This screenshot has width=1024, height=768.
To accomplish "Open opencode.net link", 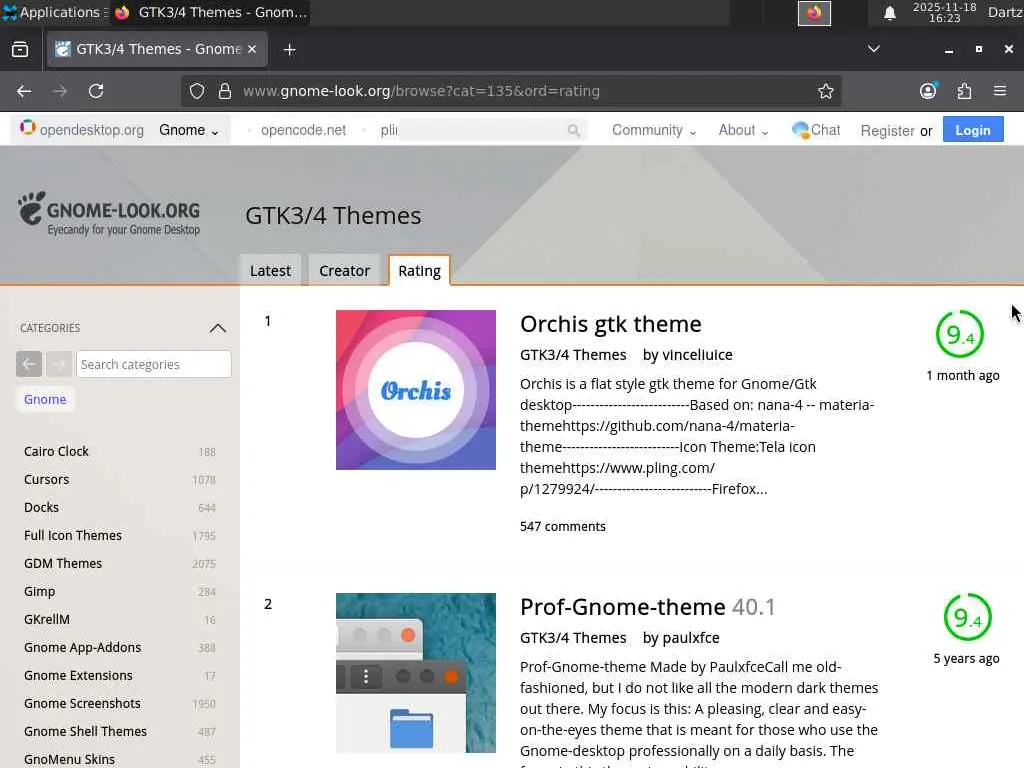I will 303,130.
